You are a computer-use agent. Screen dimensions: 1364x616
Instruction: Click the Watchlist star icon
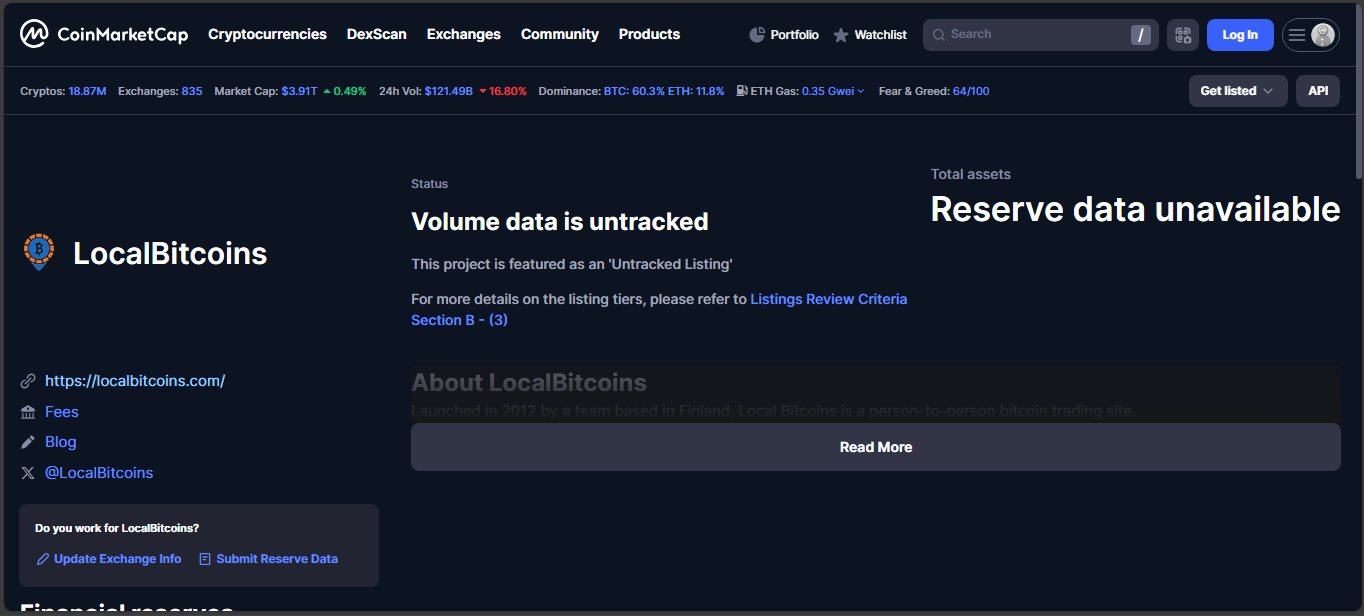click(841, 35)
